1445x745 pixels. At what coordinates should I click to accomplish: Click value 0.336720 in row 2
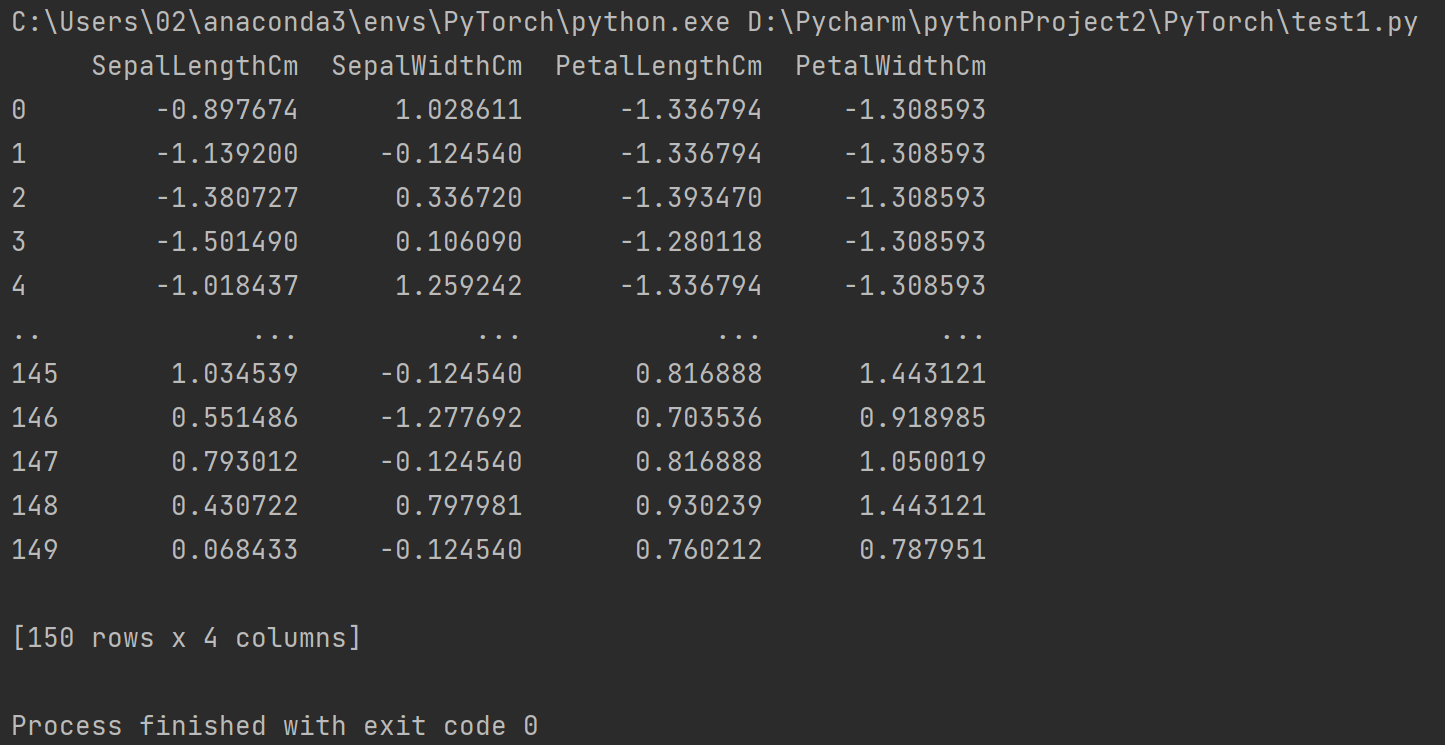[459, 198]
